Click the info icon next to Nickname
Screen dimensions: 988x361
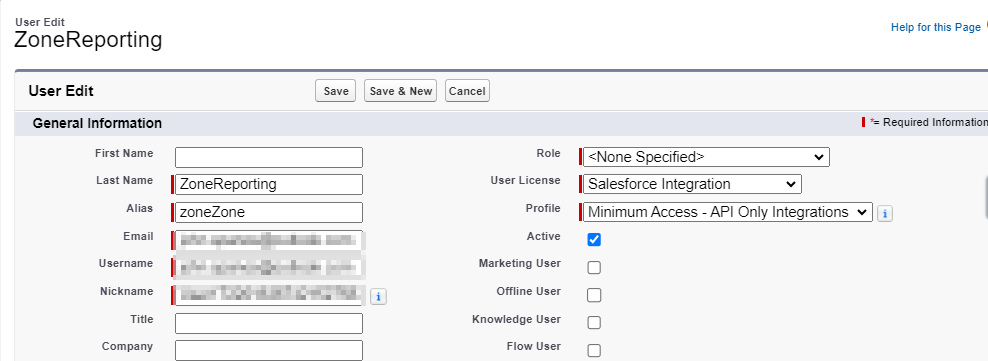click(x=378, y=296)
